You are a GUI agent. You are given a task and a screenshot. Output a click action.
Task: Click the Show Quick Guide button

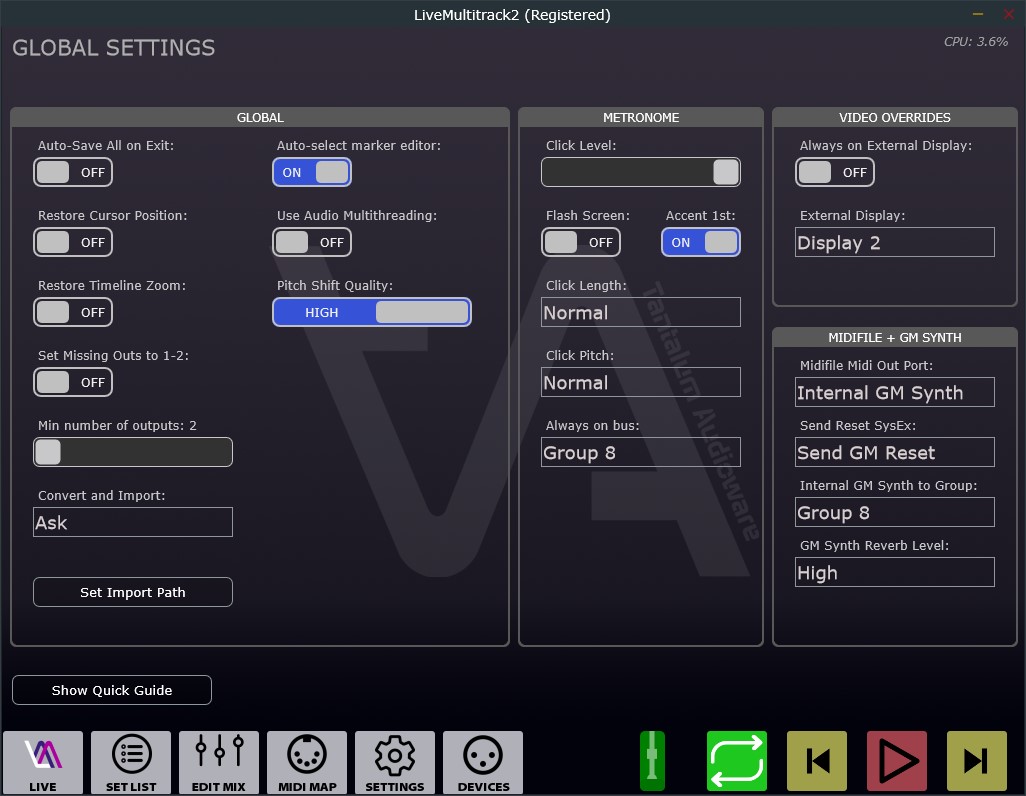pyautogui.click(x=112, y=690)
